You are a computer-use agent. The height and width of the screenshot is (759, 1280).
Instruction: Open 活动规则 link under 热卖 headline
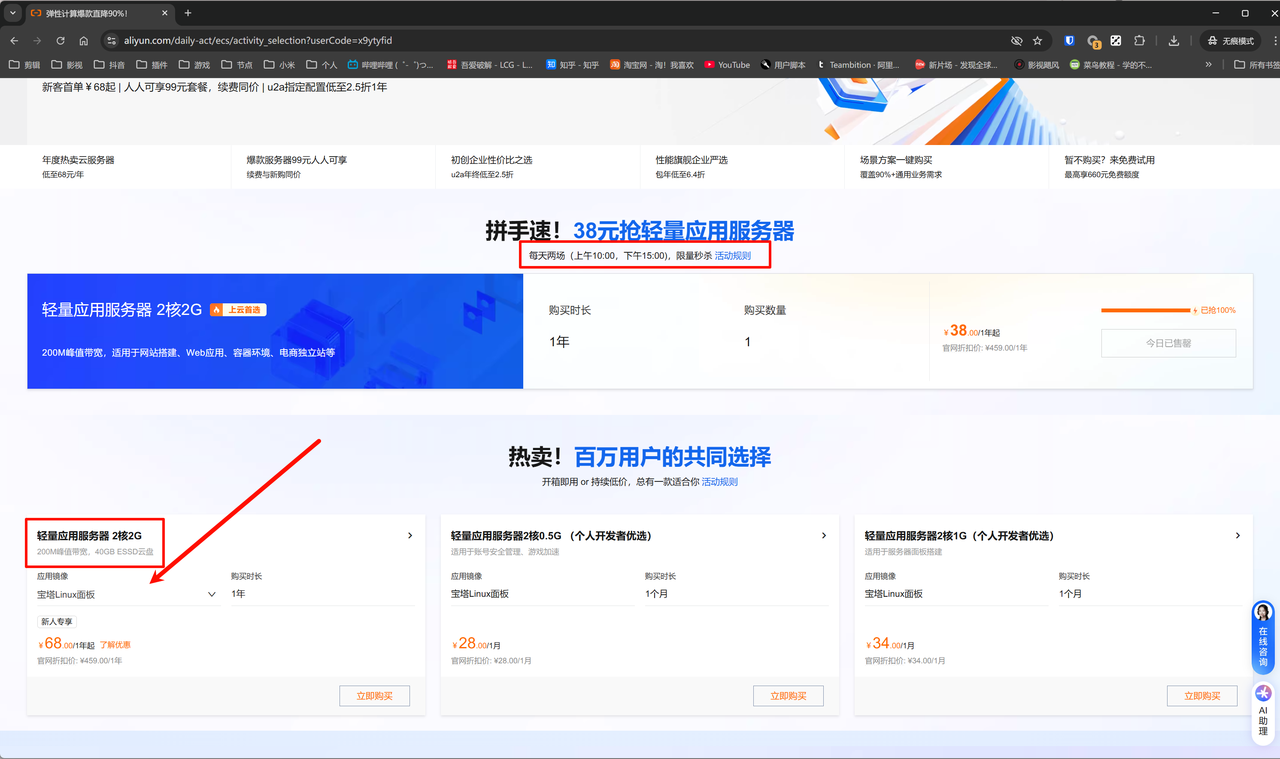719,482
